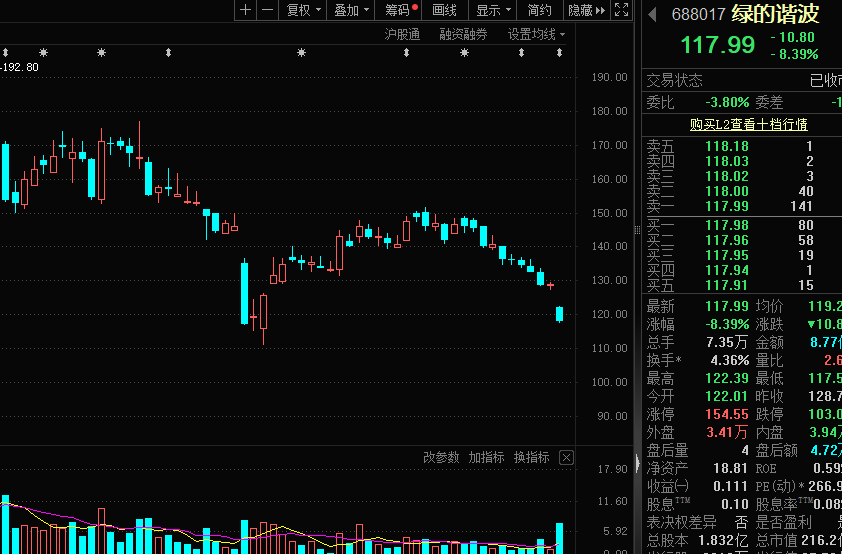Click the panel splitter grip handle
The height and width of the screenshot is (554, 842).
pos(637,230)
